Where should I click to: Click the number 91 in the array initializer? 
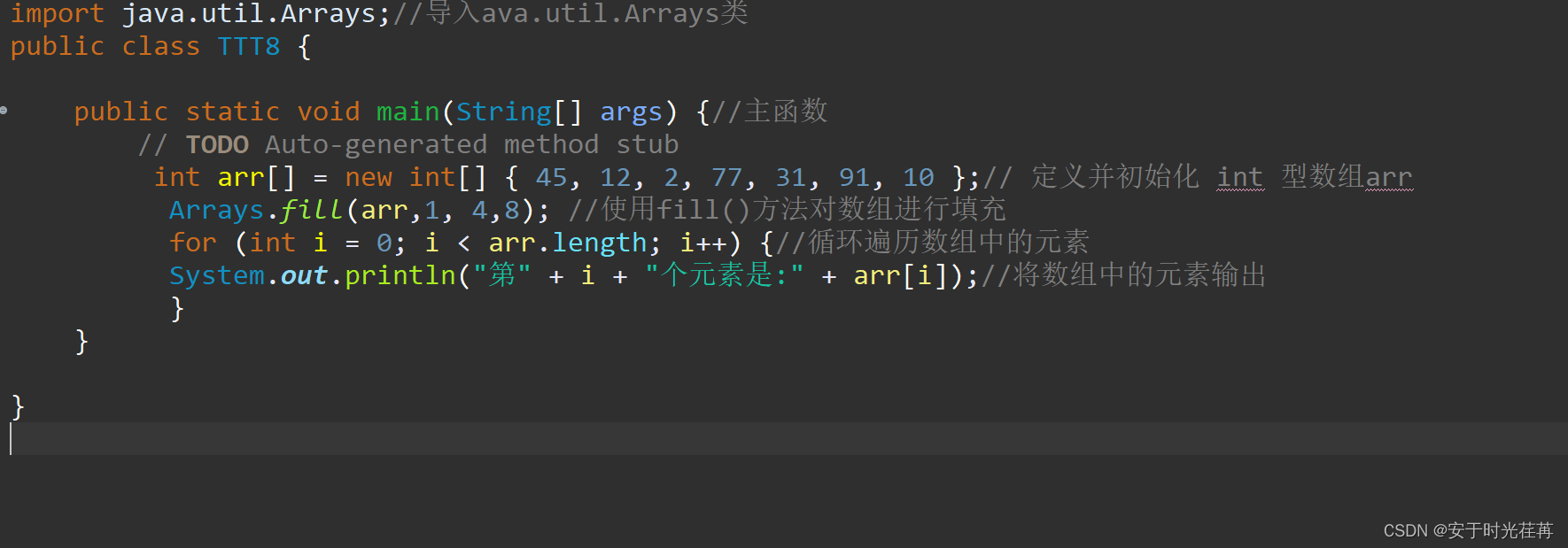pyautogui.click(x=854, y=177)
